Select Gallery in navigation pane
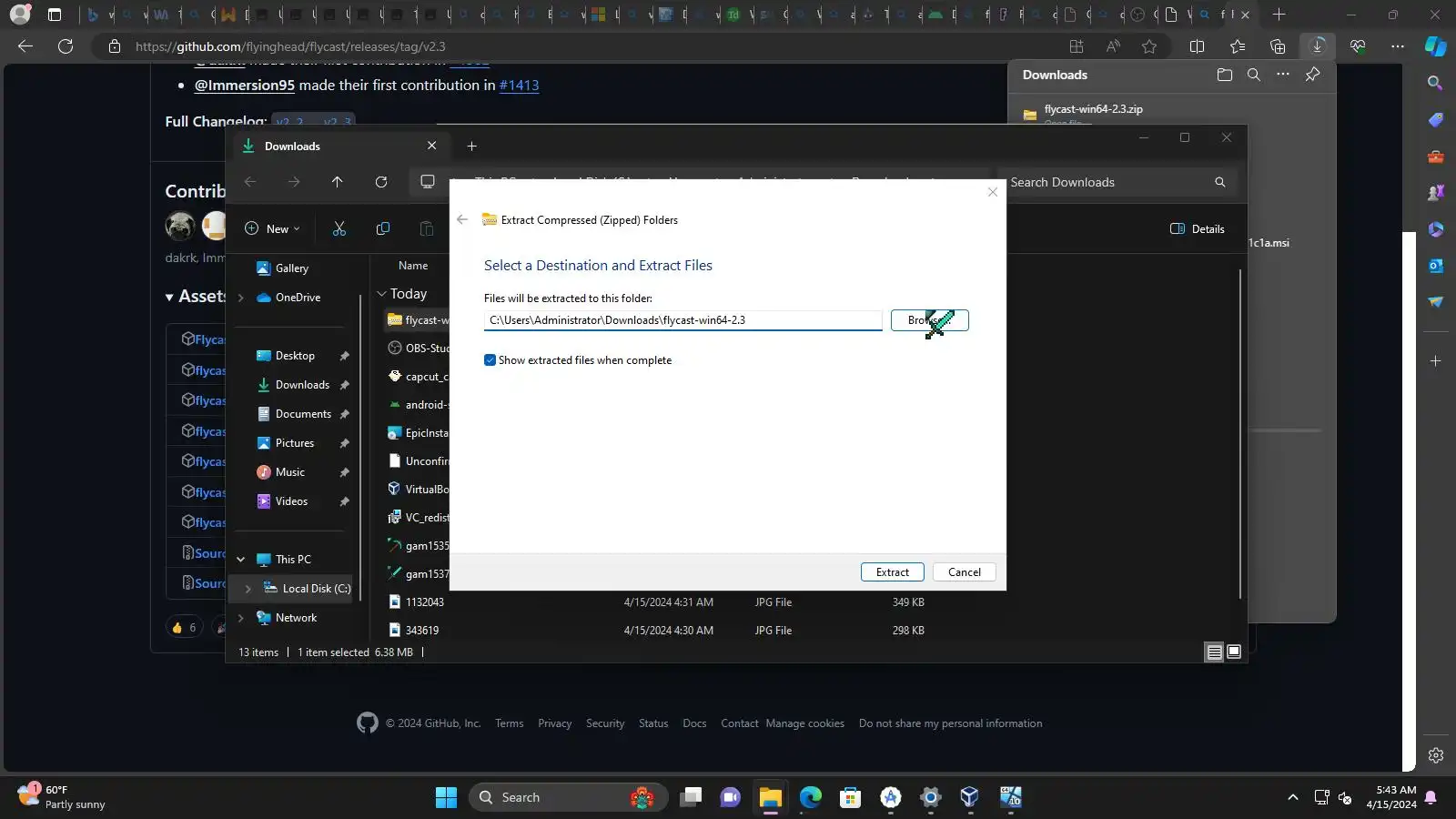1456x819 pixels. (293, 268)
